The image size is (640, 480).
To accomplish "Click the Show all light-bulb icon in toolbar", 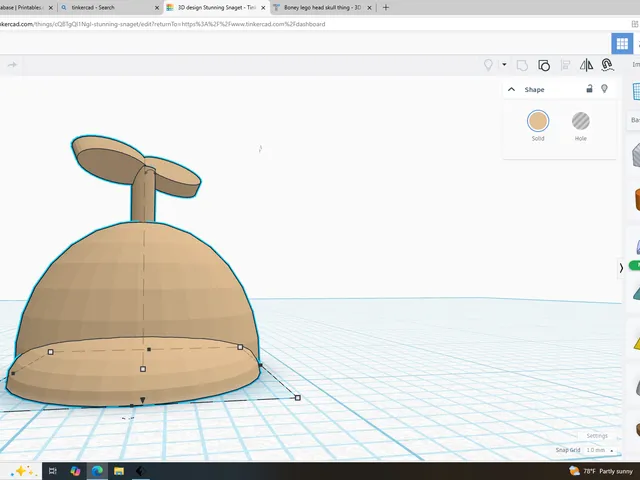I will pyautogui.click(x=488, y=65).
